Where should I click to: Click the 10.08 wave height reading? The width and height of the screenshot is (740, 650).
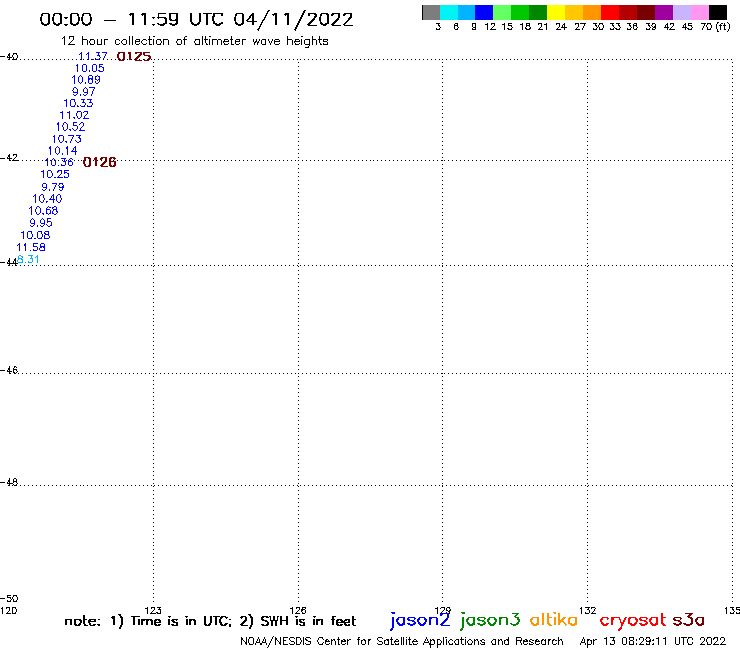pos(35,235)
